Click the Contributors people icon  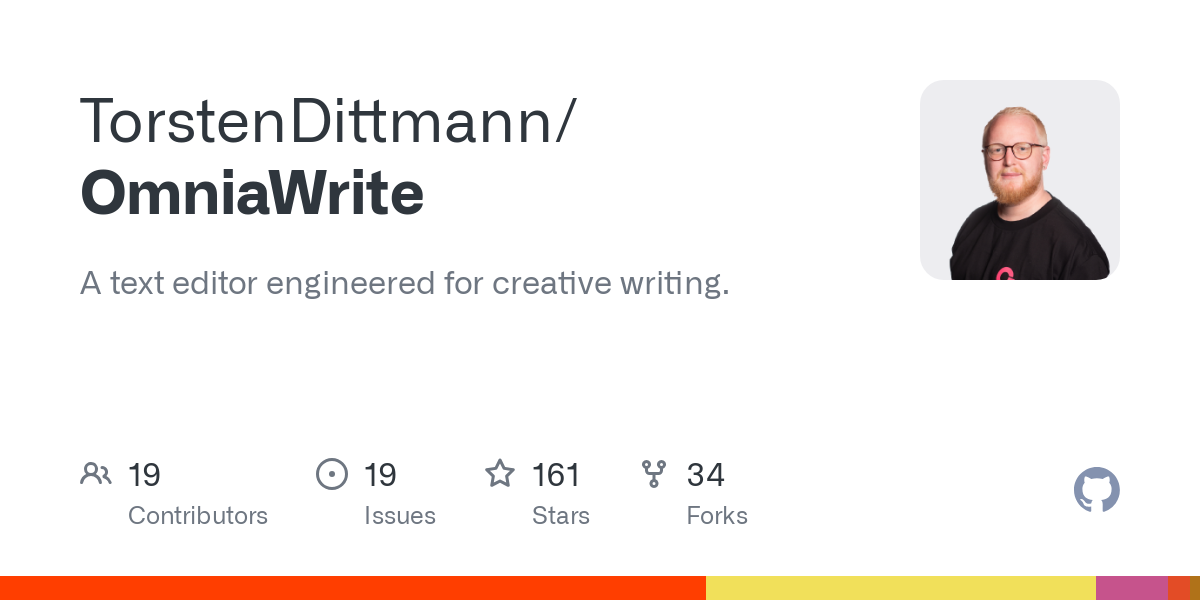(x=96, y=473)
